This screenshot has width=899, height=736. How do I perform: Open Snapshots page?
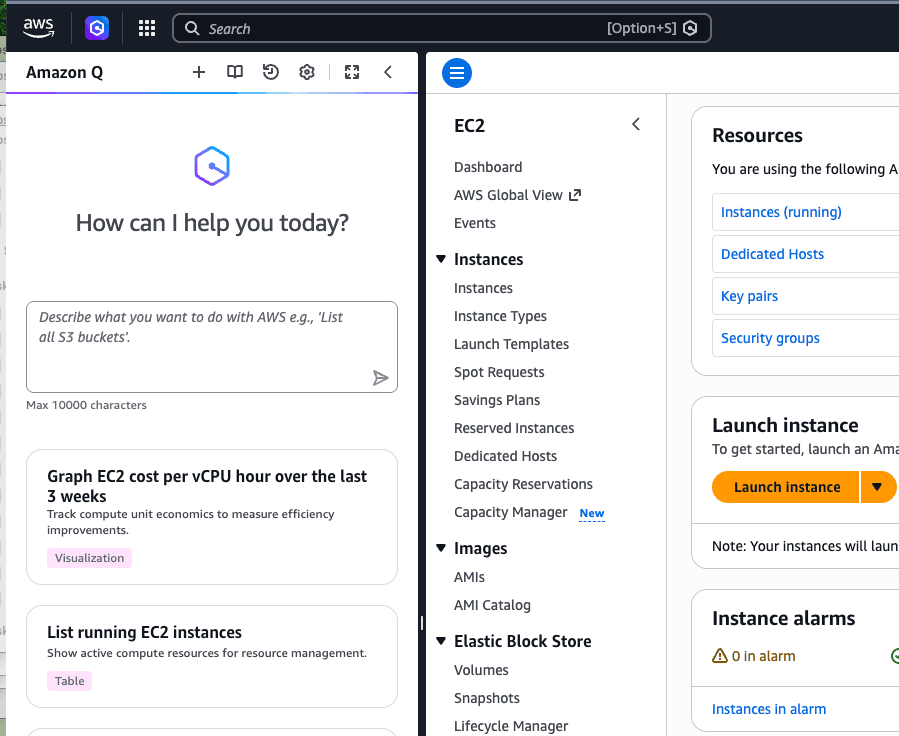pos(487,698)
